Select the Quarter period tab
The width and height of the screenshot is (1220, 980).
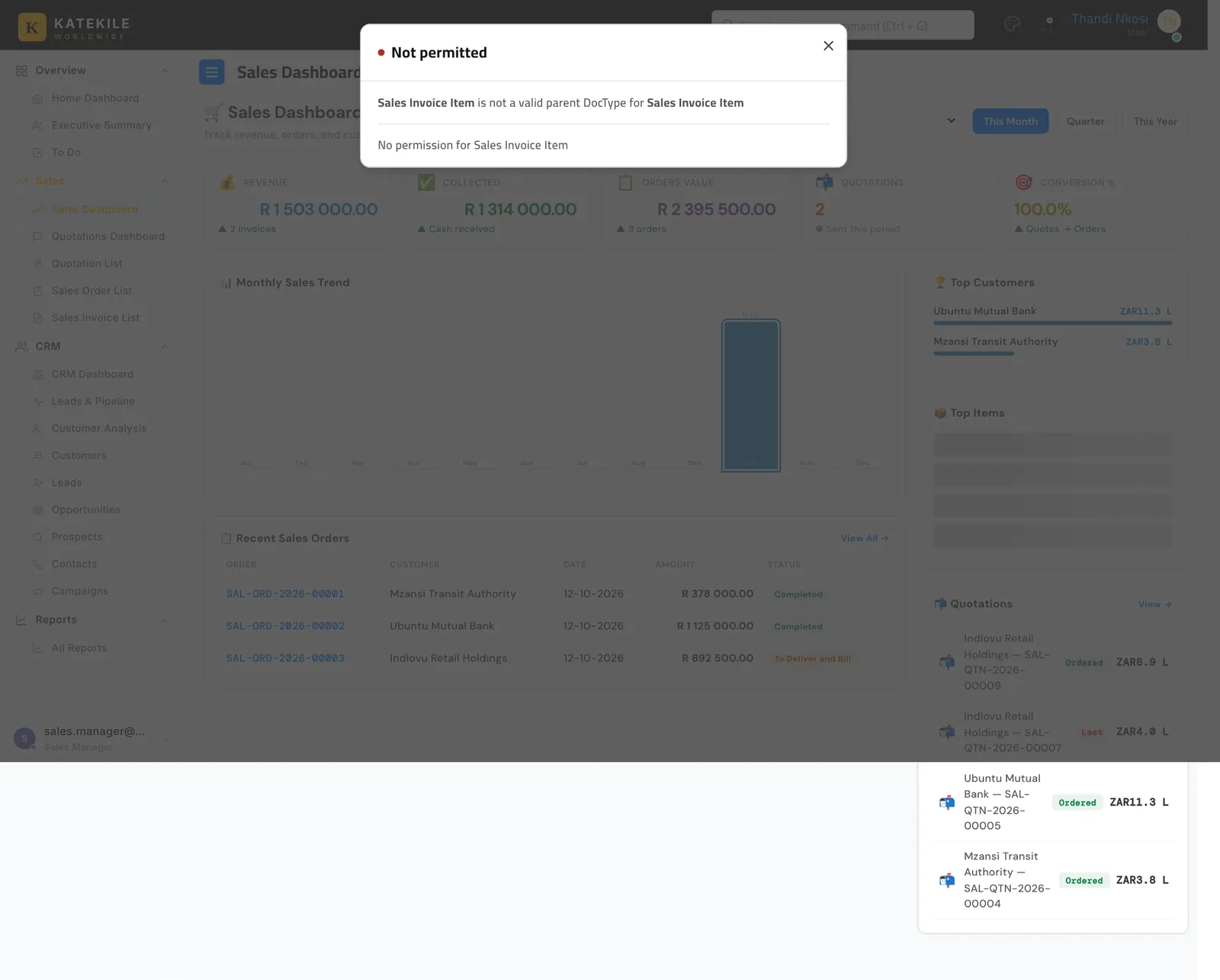[1085, 121]
